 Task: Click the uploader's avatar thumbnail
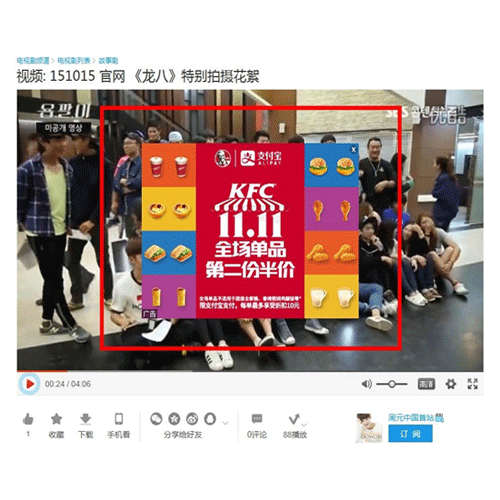point(369,428)
